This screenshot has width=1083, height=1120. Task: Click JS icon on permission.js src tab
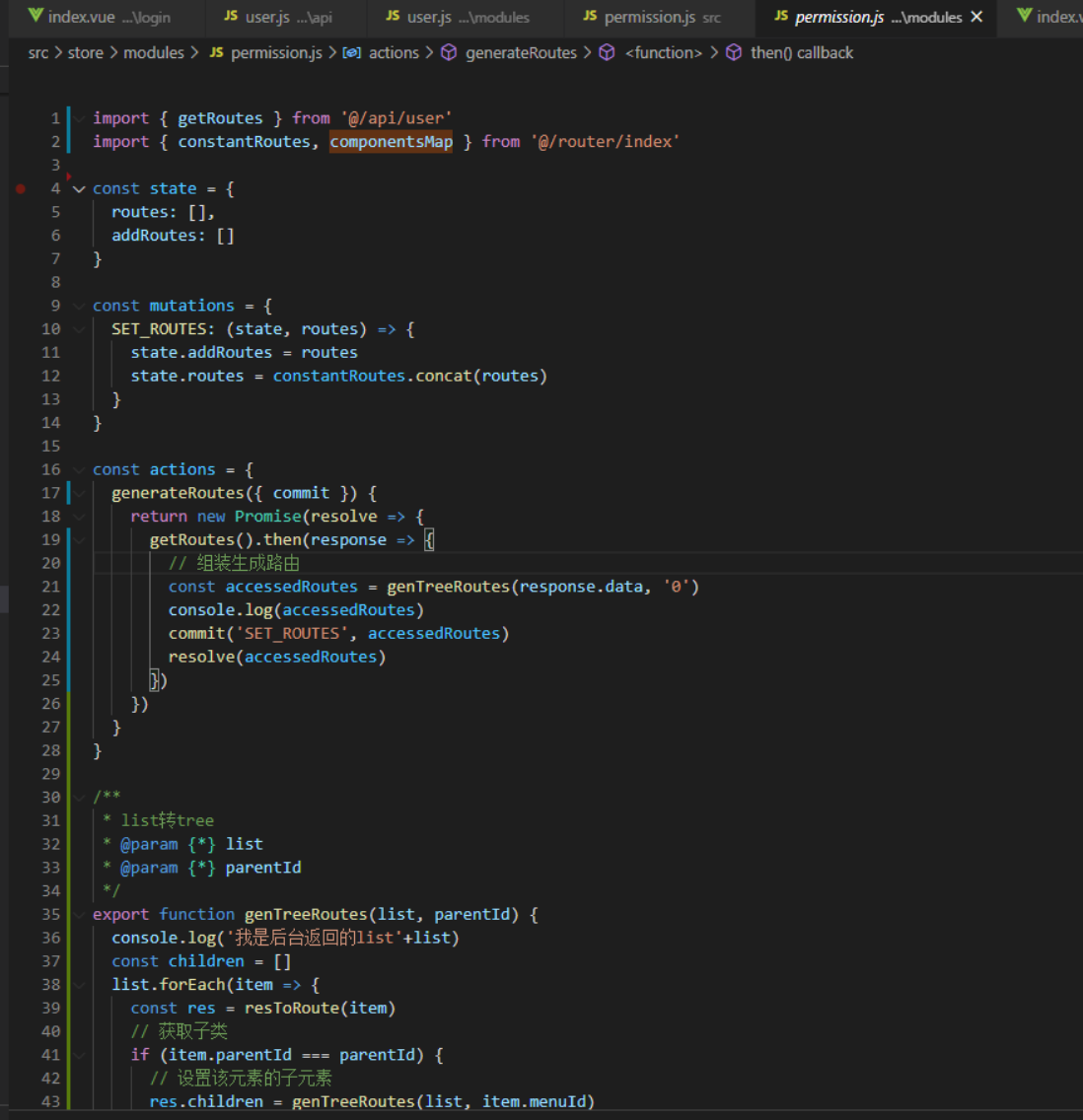click(590, 16)
